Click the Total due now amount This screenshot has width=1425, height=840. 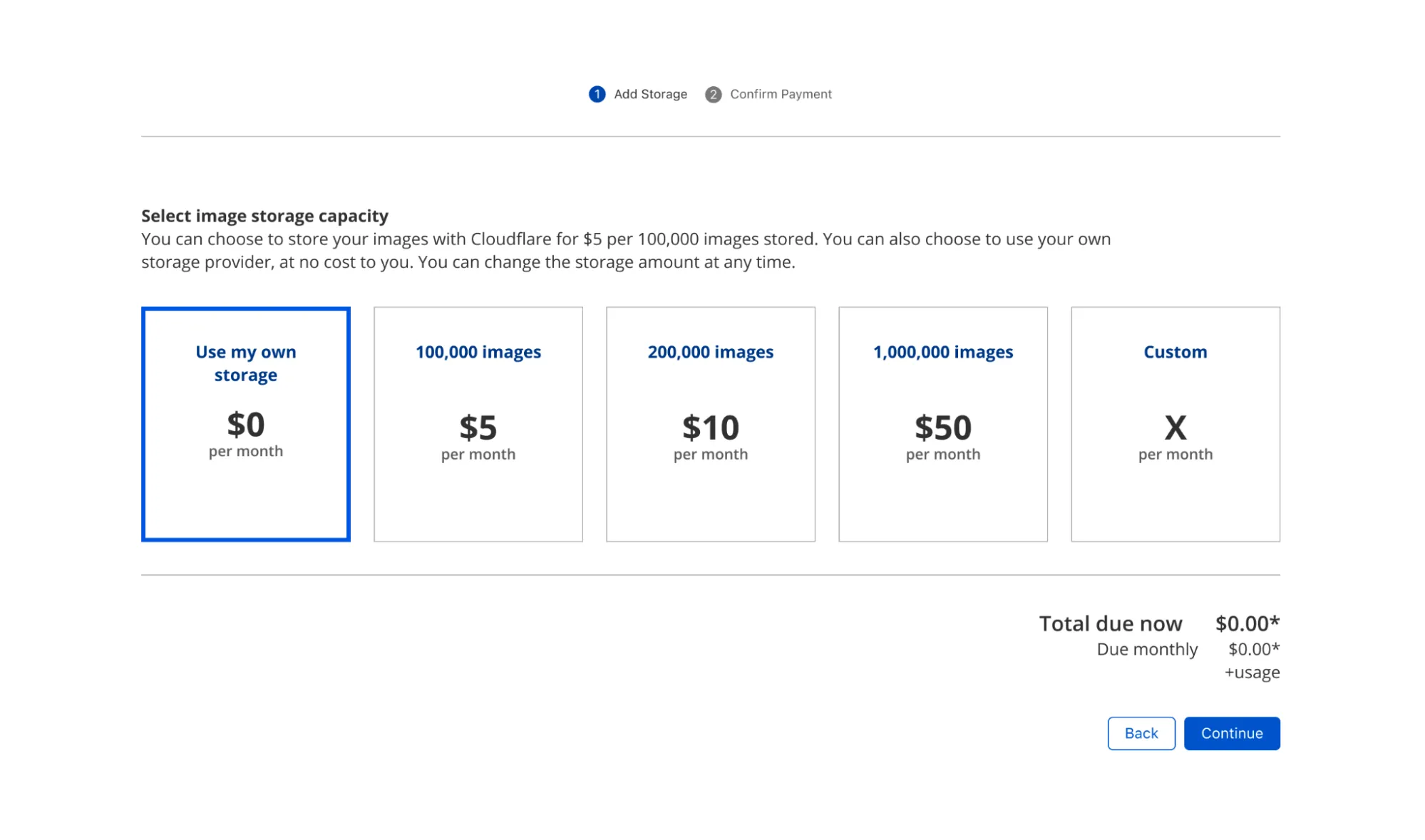coord(1247,623)
